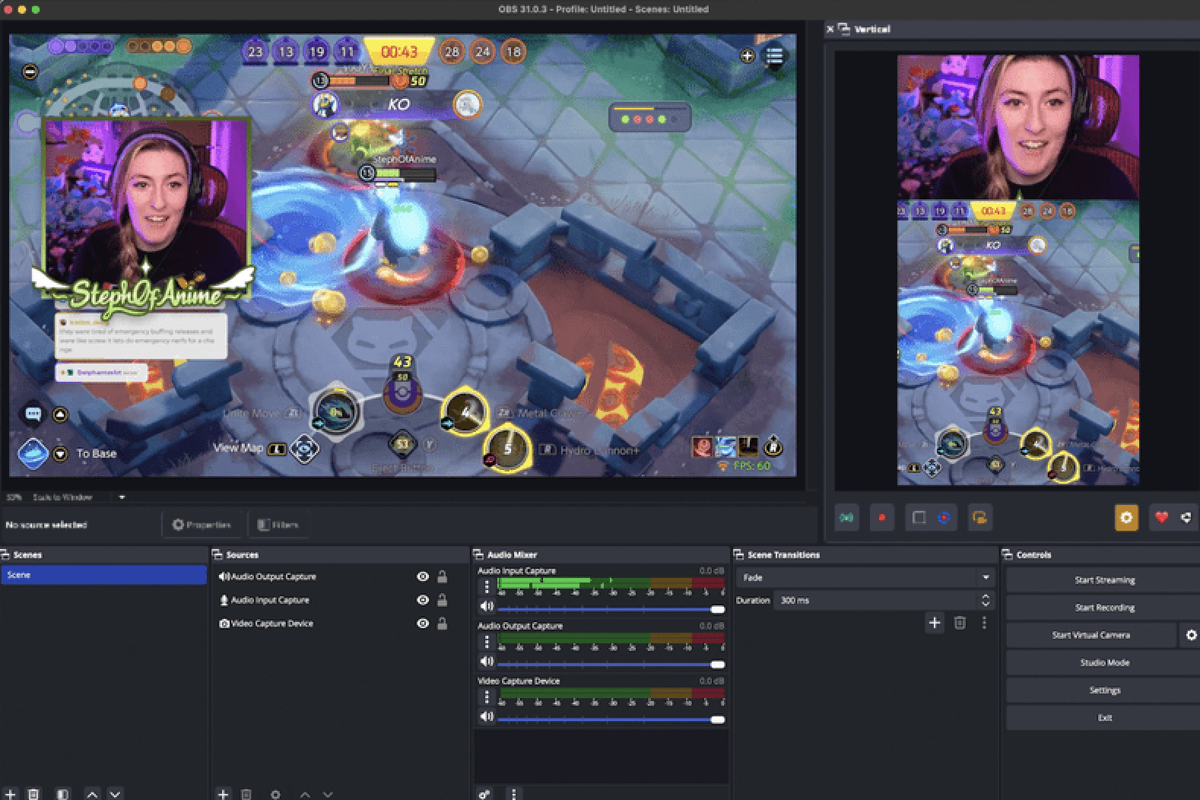
Task: Toggle visibility of Audio Output Capture source
Action: 423,577
